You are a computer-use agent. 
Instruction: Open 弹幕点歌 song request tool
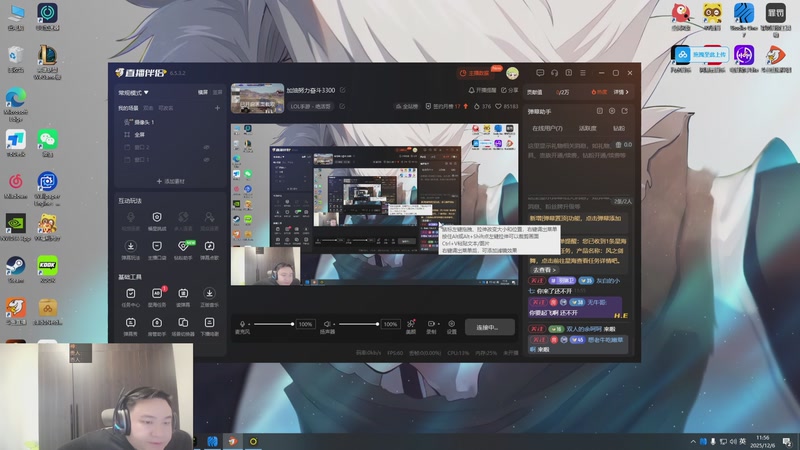point(209,250)
